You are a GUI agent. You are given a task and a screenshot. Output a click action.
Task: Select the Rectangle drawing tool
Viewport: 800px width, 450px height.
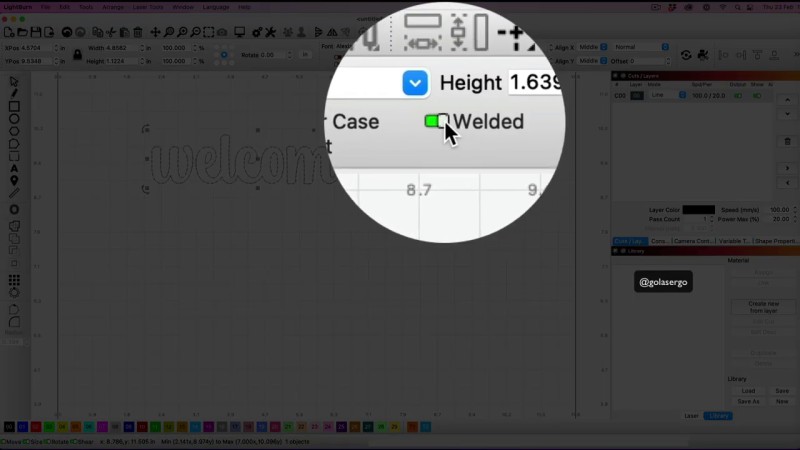14,106
